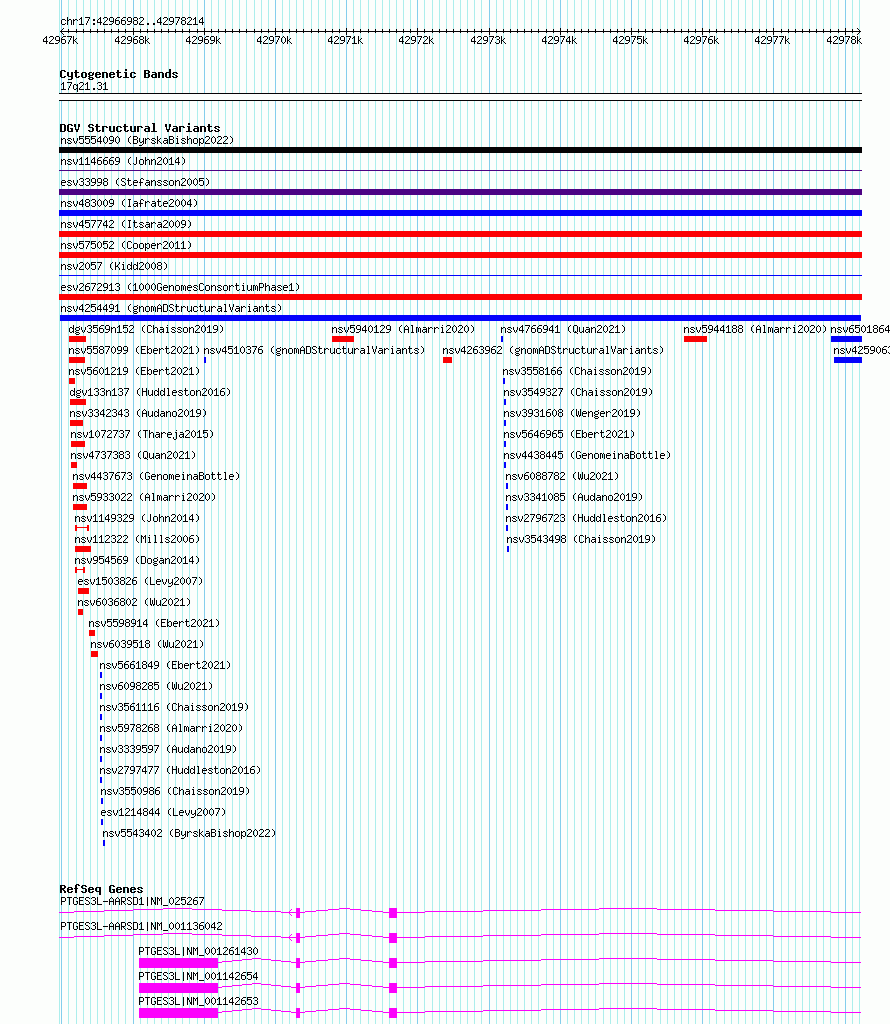Open variant nsv1146669 (John2014)
Viewport: 890px width, 1024px height.
click(123, 161)
